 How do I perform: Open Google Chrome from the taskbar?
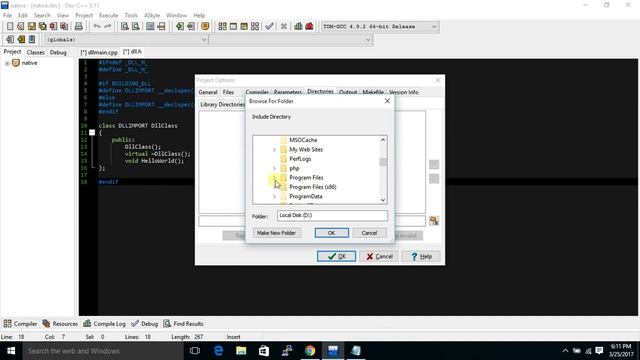pyautogui.click(x=310, y=351)
